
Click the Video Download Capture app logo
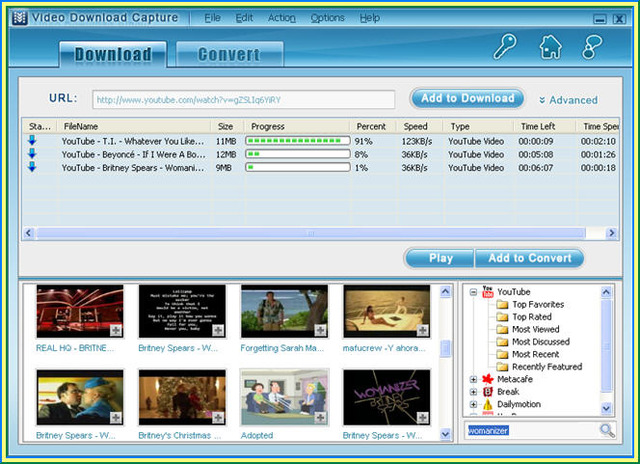[20, 18]
